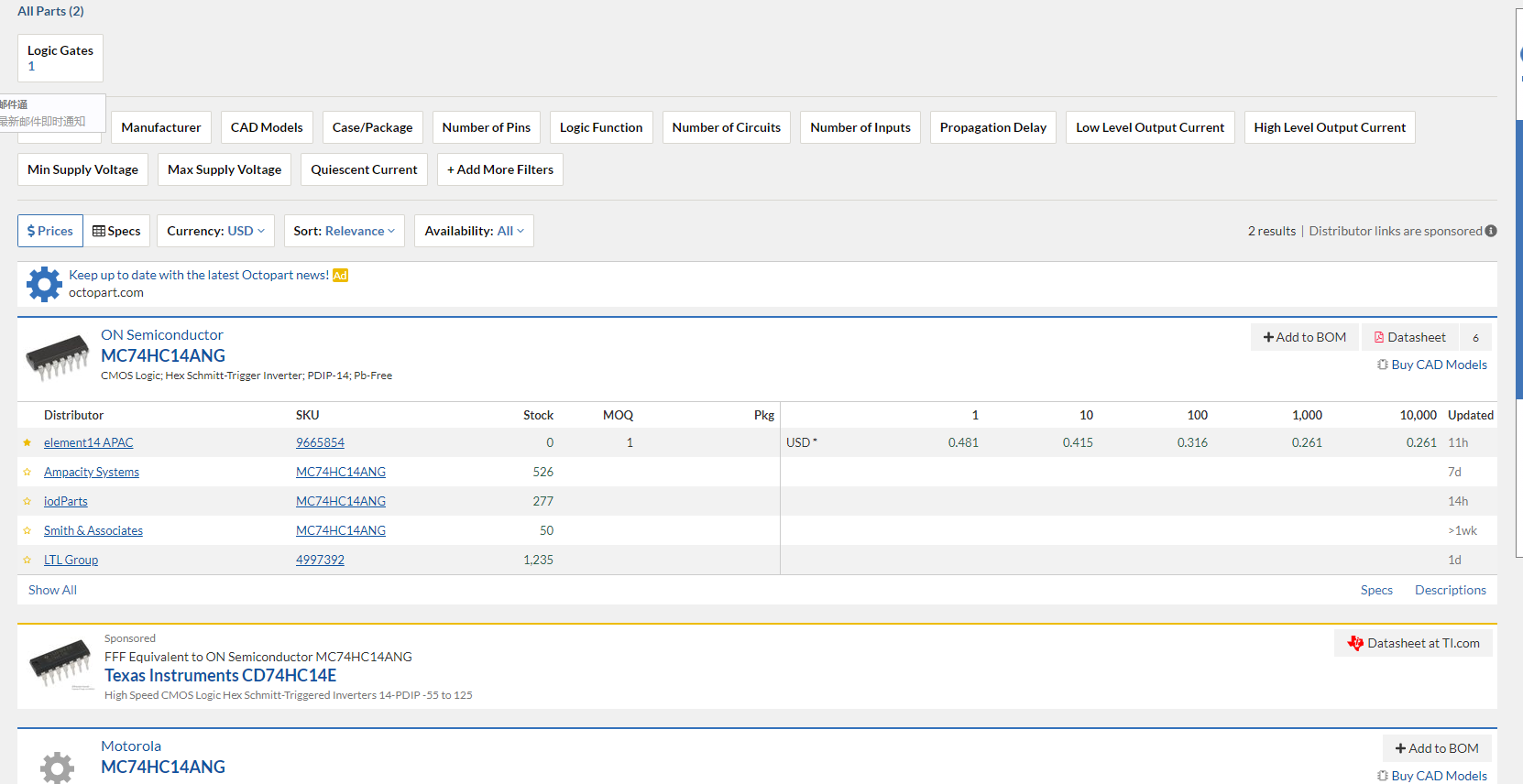This screenshot has height=784, width=1523.
Task: Click Buy CAD Models for Motorola part
Action: coord(1432,776)
